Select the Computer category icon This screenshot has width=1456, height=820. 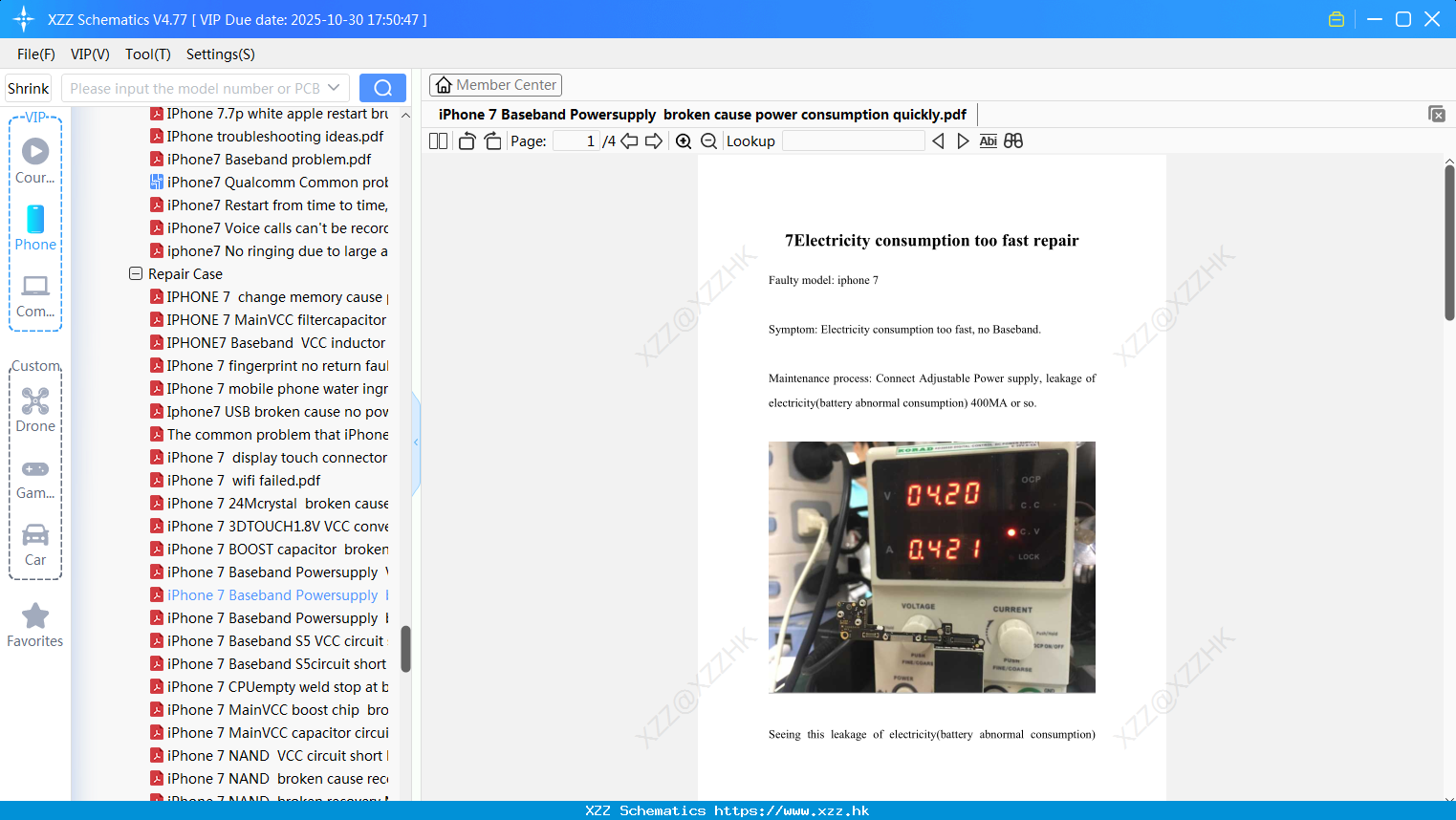35,296
